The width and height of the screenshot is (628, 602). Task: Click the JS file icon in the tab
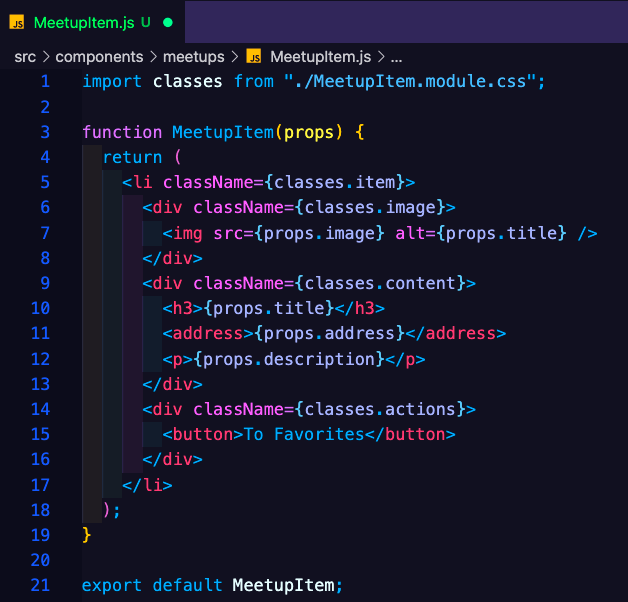(x=17, y=22)
